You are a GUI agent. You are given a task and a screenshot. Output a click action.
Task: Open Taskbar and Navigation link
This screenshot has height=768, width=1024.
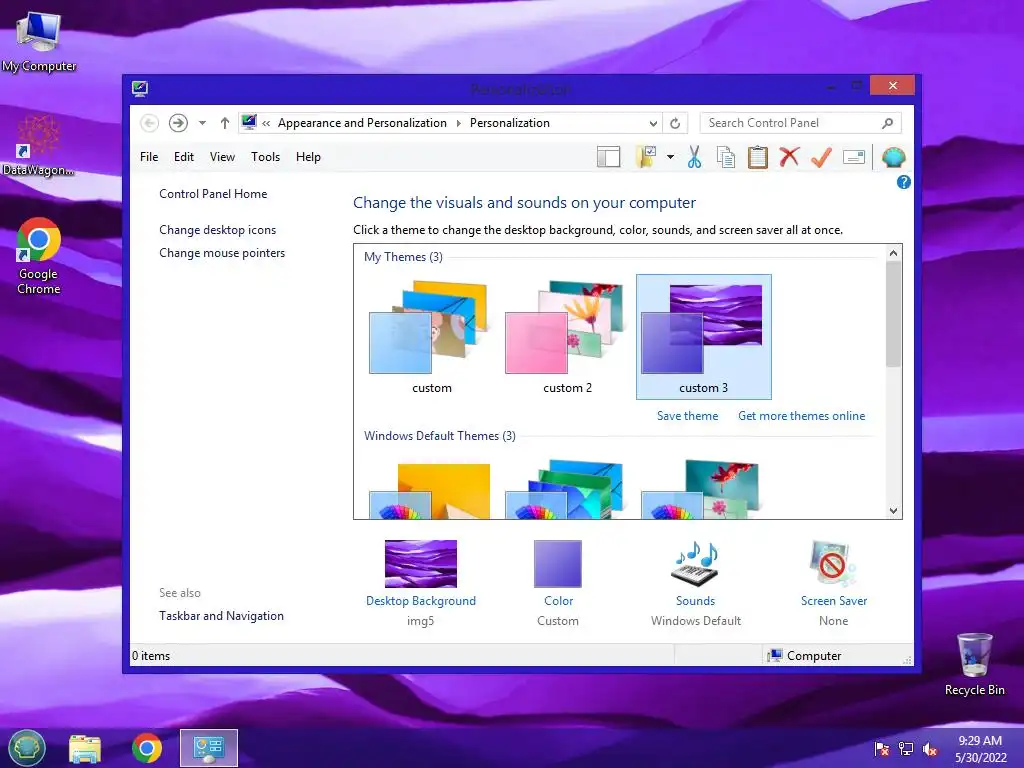[x=221, y=616]
